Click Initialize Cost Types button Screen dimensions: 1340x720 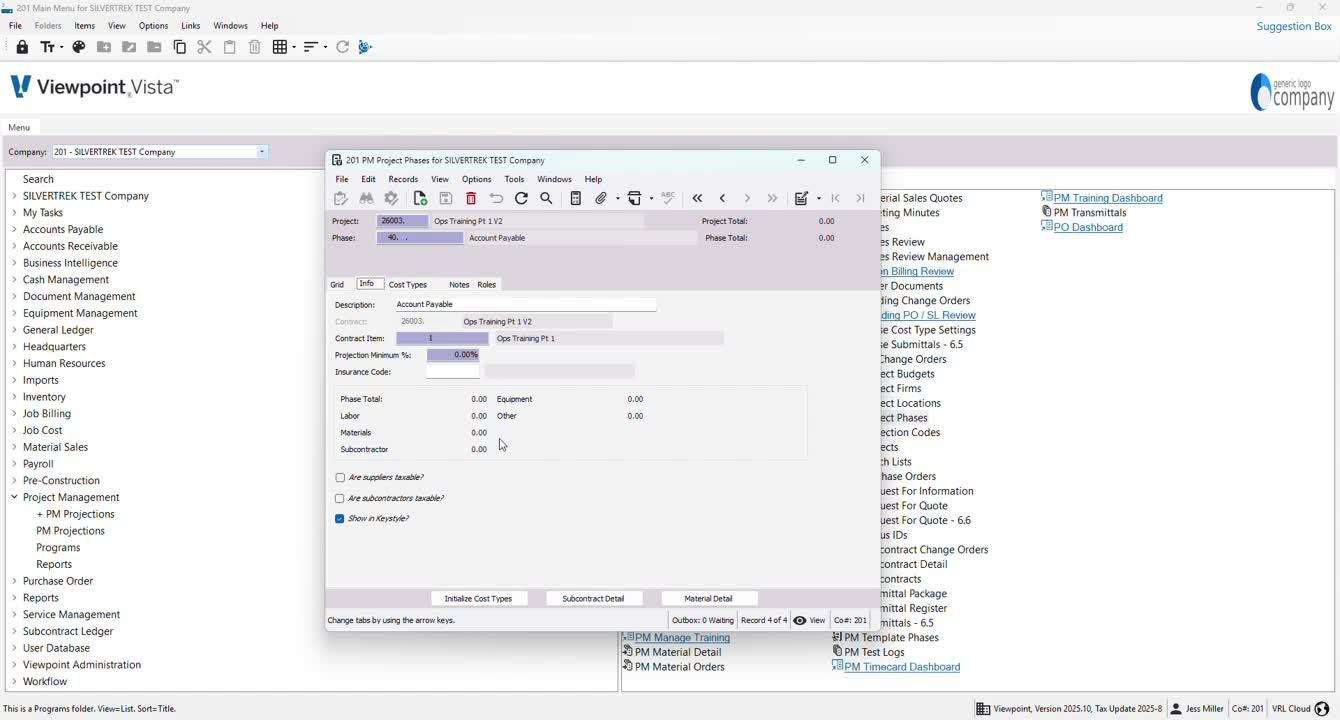(x=478, y=599)
